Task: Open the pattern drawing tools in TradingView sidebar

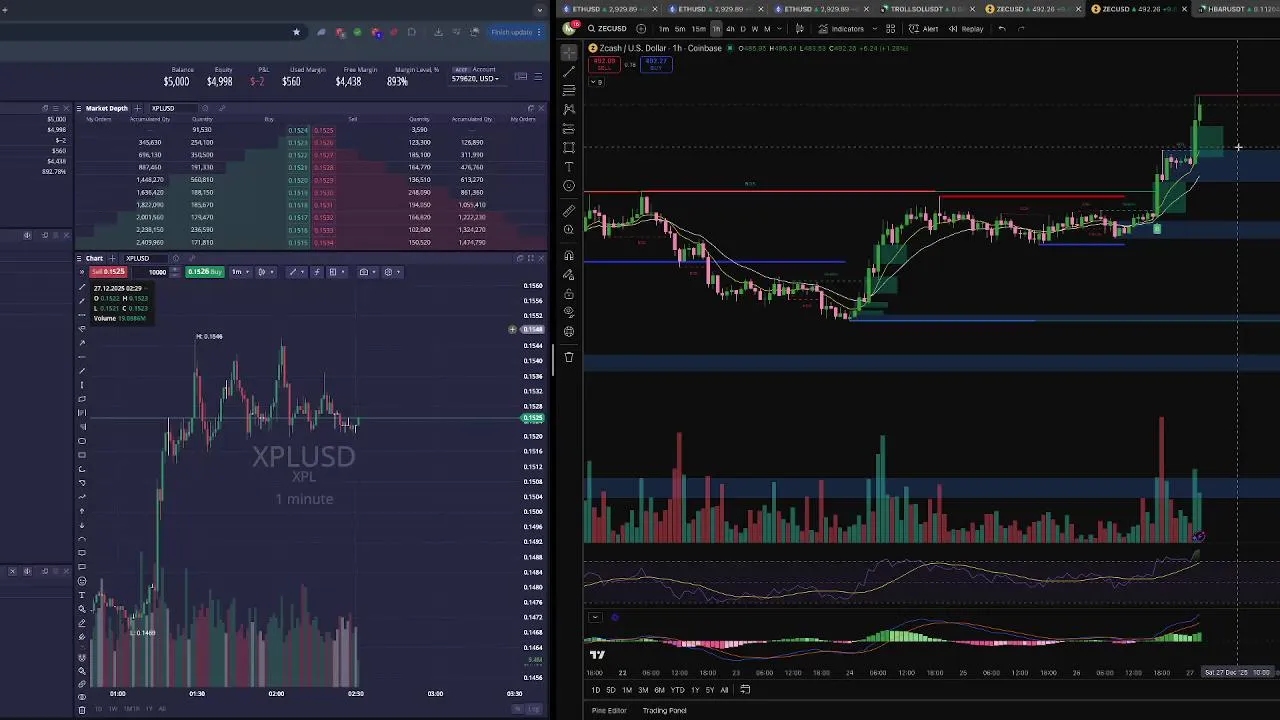Action: [569, 109]
